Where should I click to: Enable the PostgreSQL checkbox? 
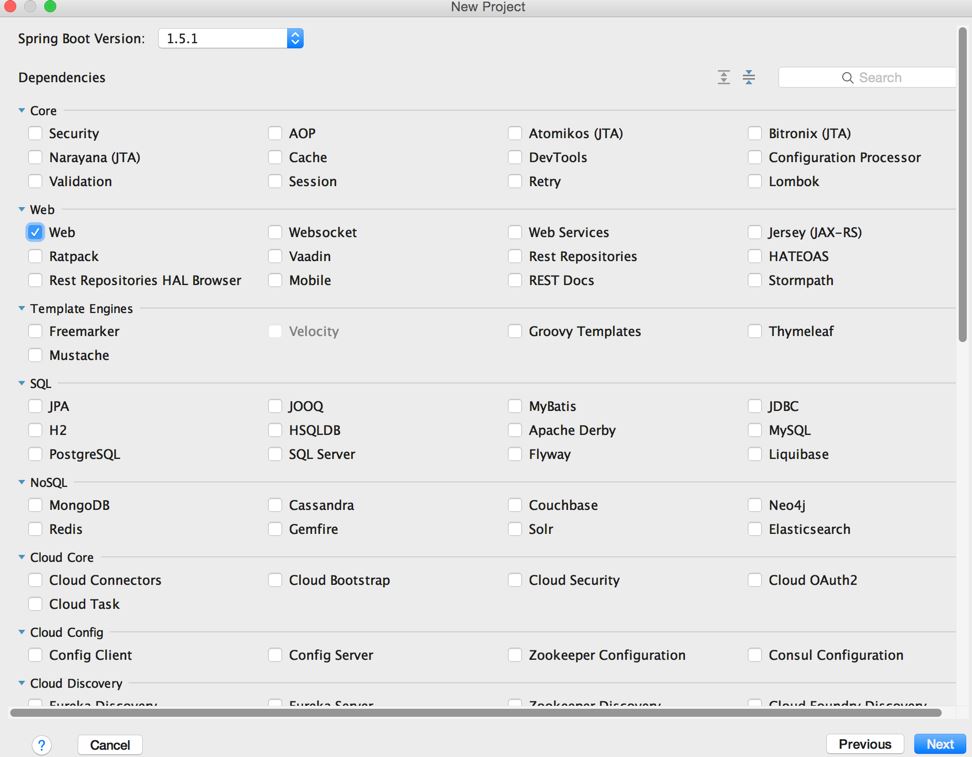point(35,454)
